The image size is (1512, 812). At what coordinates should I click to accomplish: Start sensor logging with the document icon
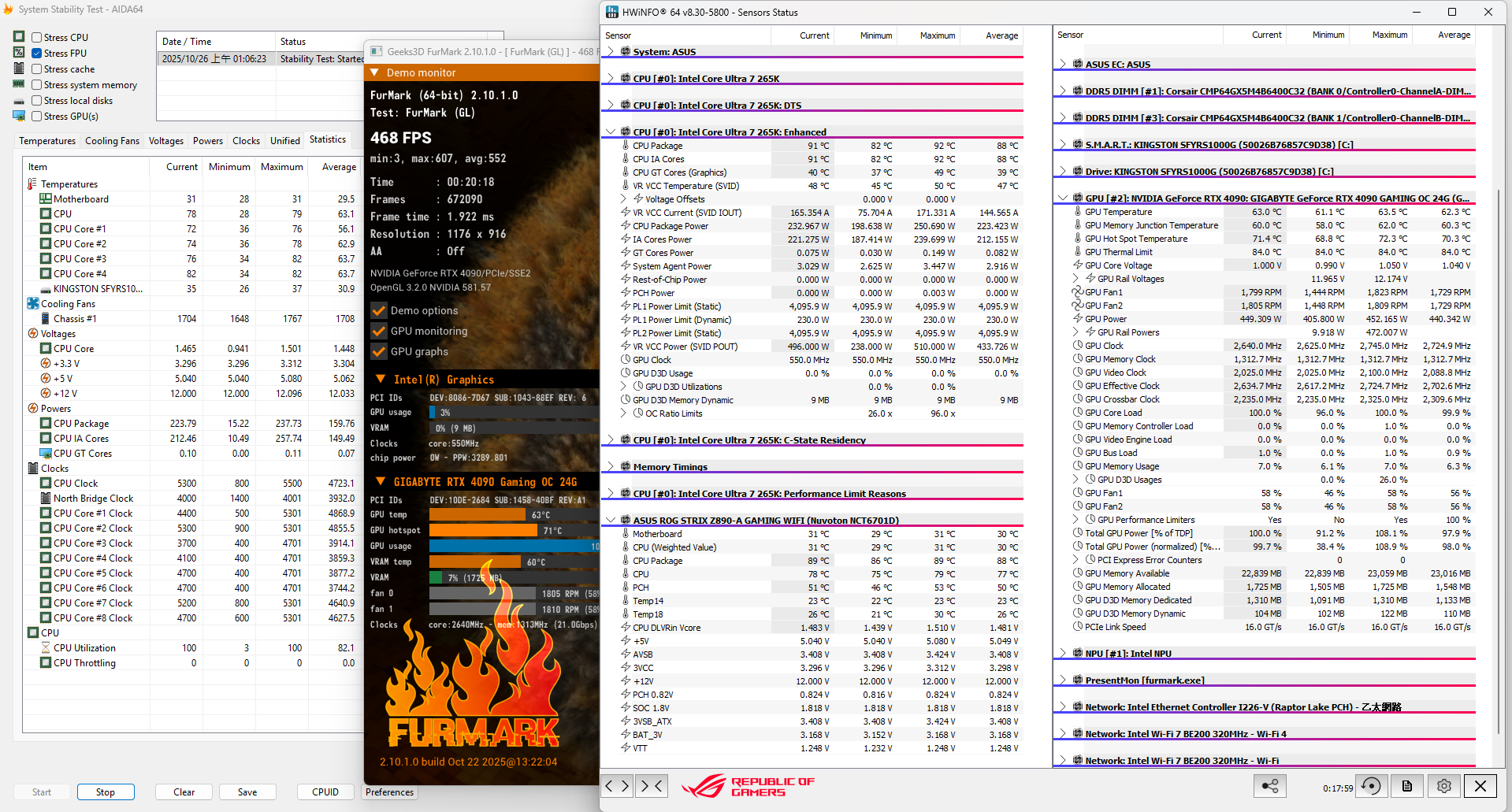(x=1407, y=786)
